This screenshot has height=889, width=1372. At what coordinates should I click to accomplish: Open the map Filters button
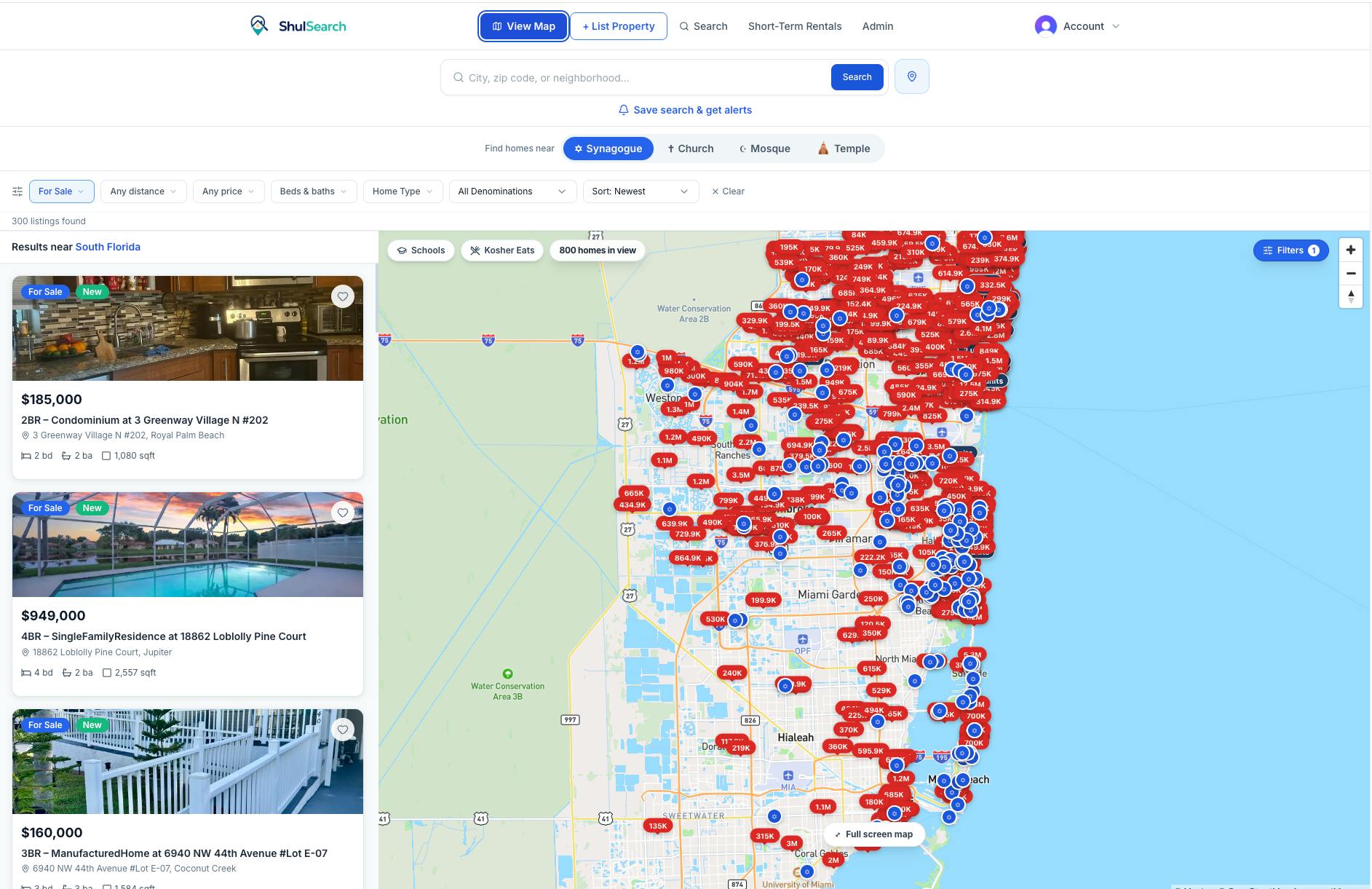pyautogui.click(x=1290, y=250)
